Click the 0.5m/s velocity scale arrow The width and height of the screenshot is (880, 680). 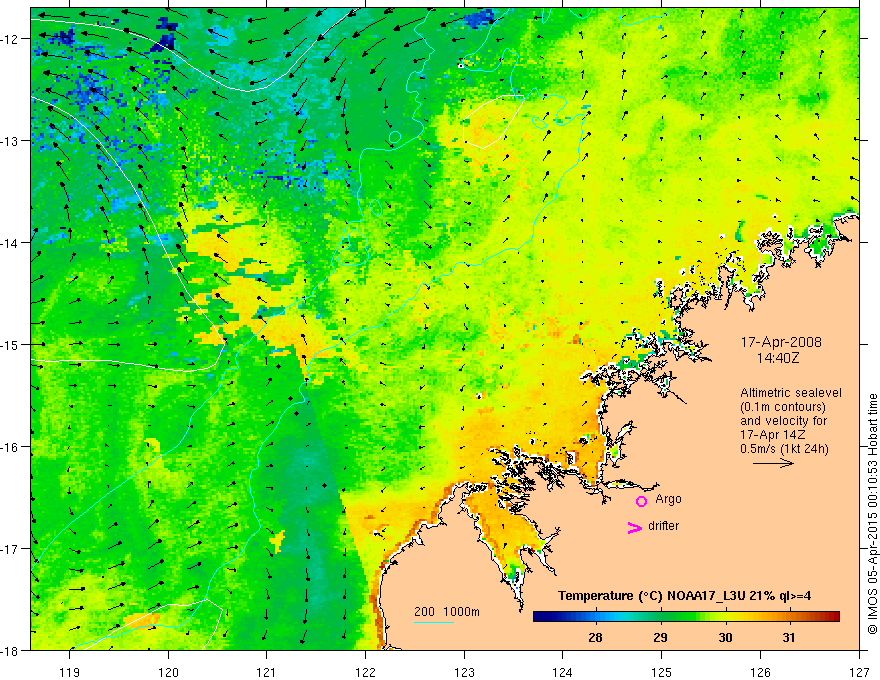tap(773, 463)
